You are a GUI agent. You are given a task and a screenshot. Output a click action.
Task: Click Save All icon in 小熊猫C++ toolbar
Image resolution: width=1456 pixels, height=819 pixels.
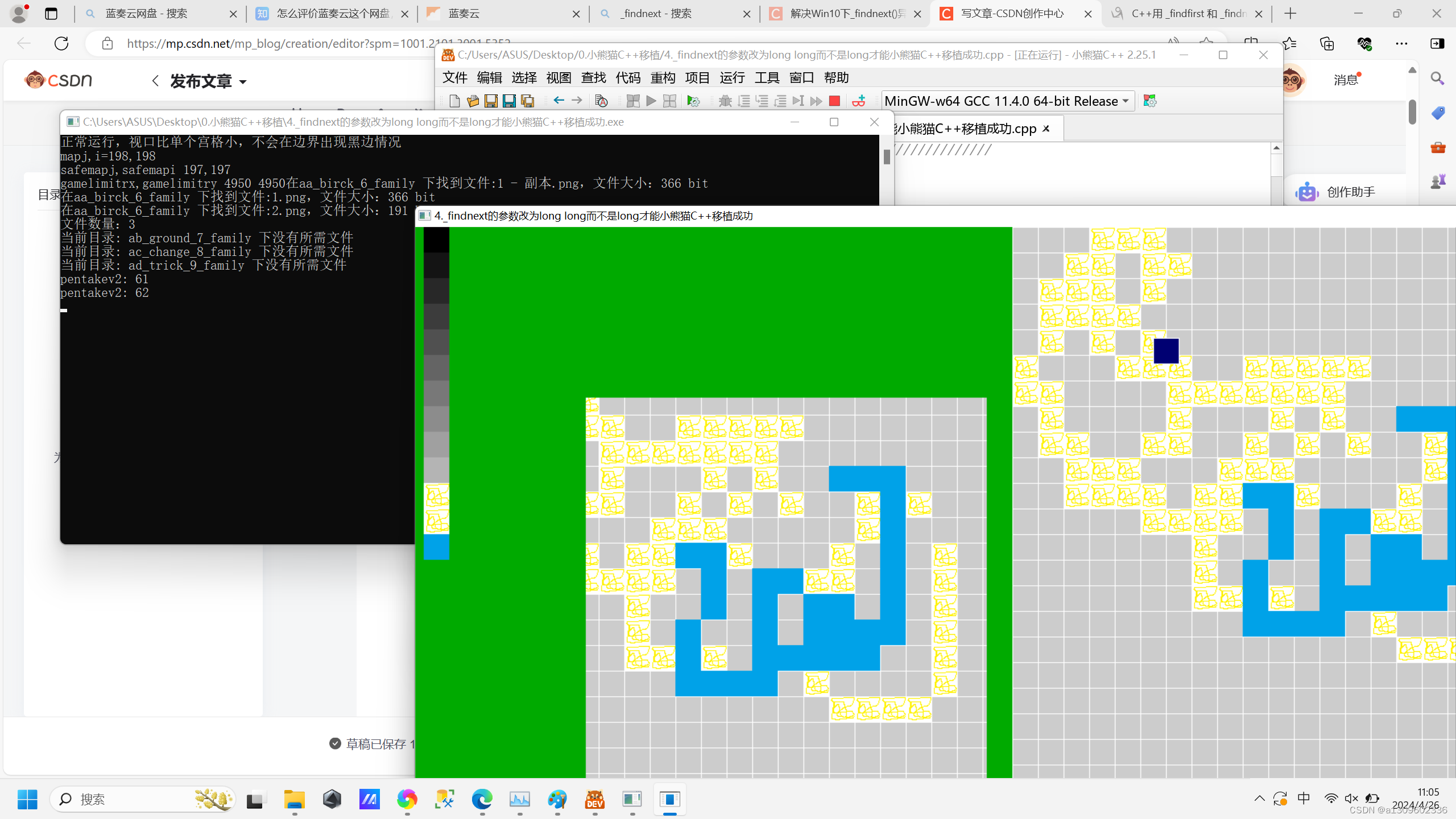(x=527, y=101)
